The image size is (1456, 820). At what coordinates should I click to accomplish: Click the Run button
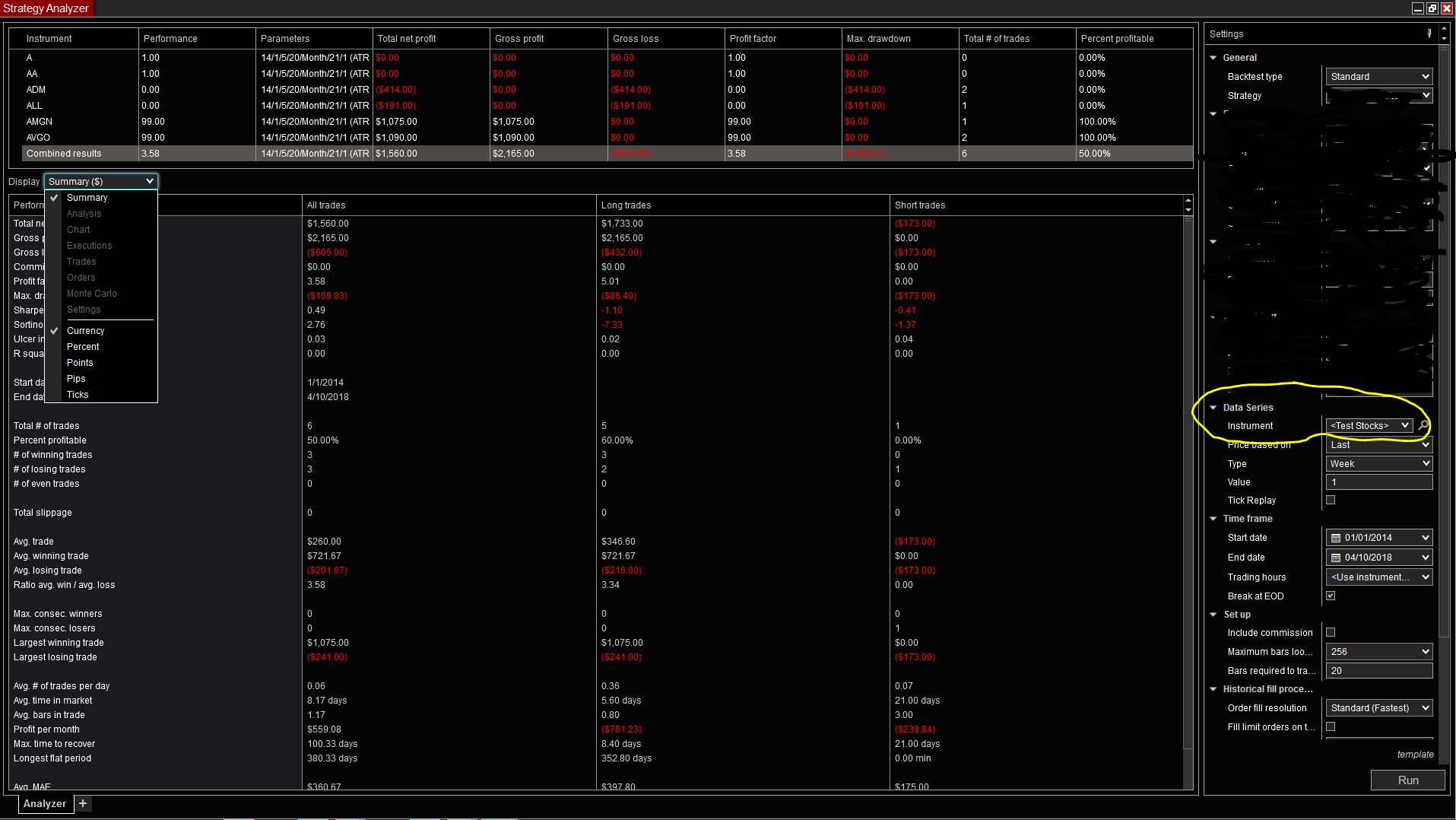(x=1407, y=780)
